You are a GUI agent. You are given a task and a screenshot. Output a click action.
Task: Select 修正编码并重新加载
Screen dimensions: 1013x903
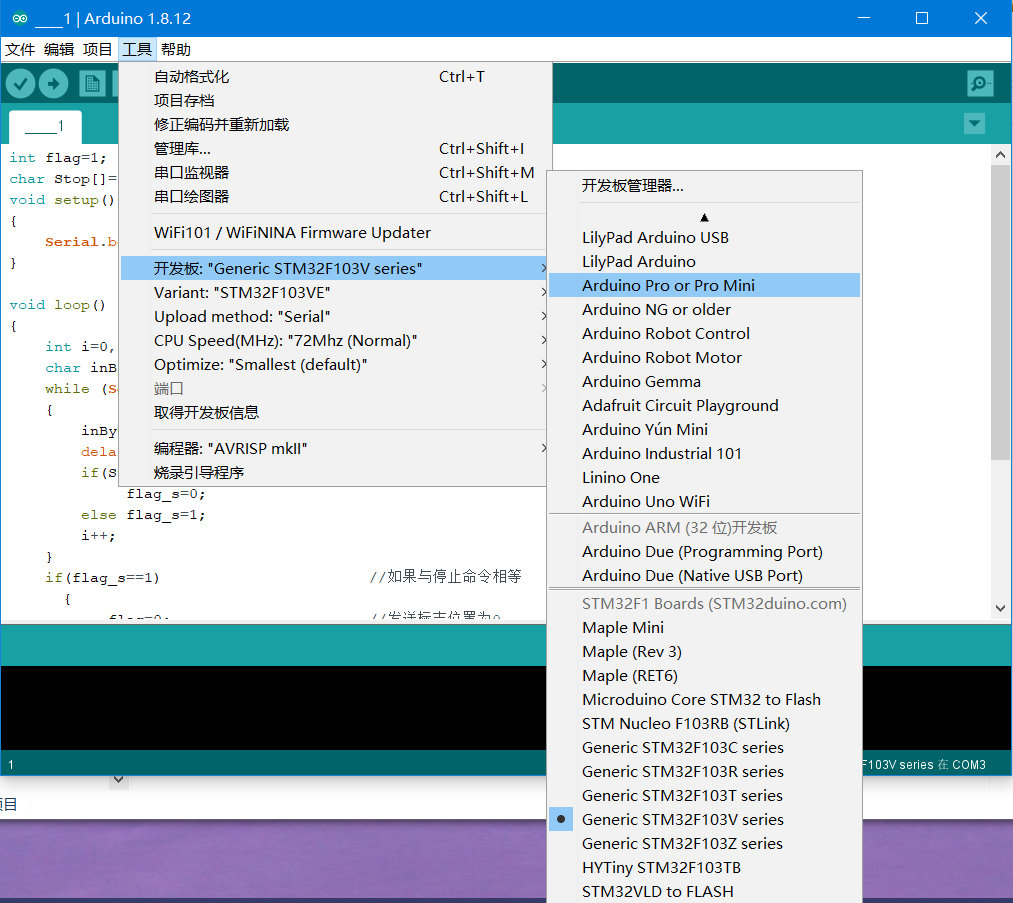336,125
